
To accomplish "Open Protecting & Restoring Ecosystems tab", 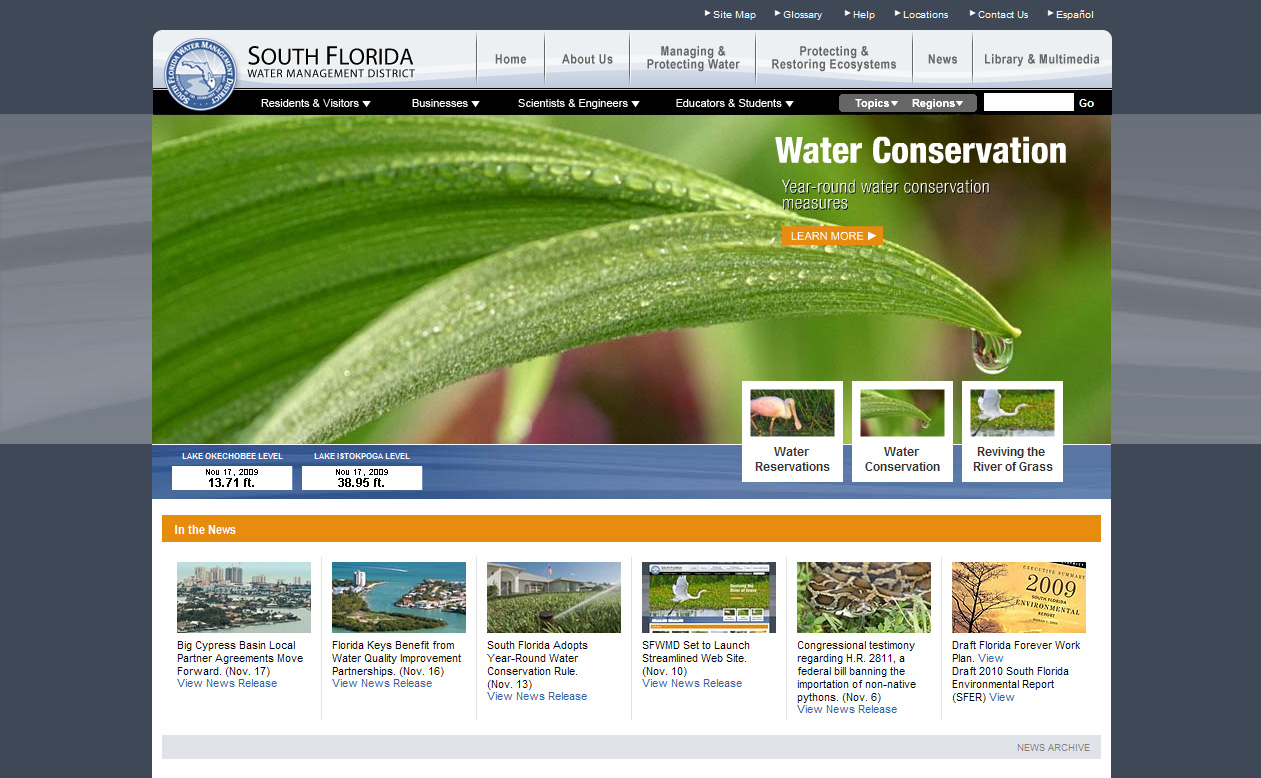I will [834, 58].
